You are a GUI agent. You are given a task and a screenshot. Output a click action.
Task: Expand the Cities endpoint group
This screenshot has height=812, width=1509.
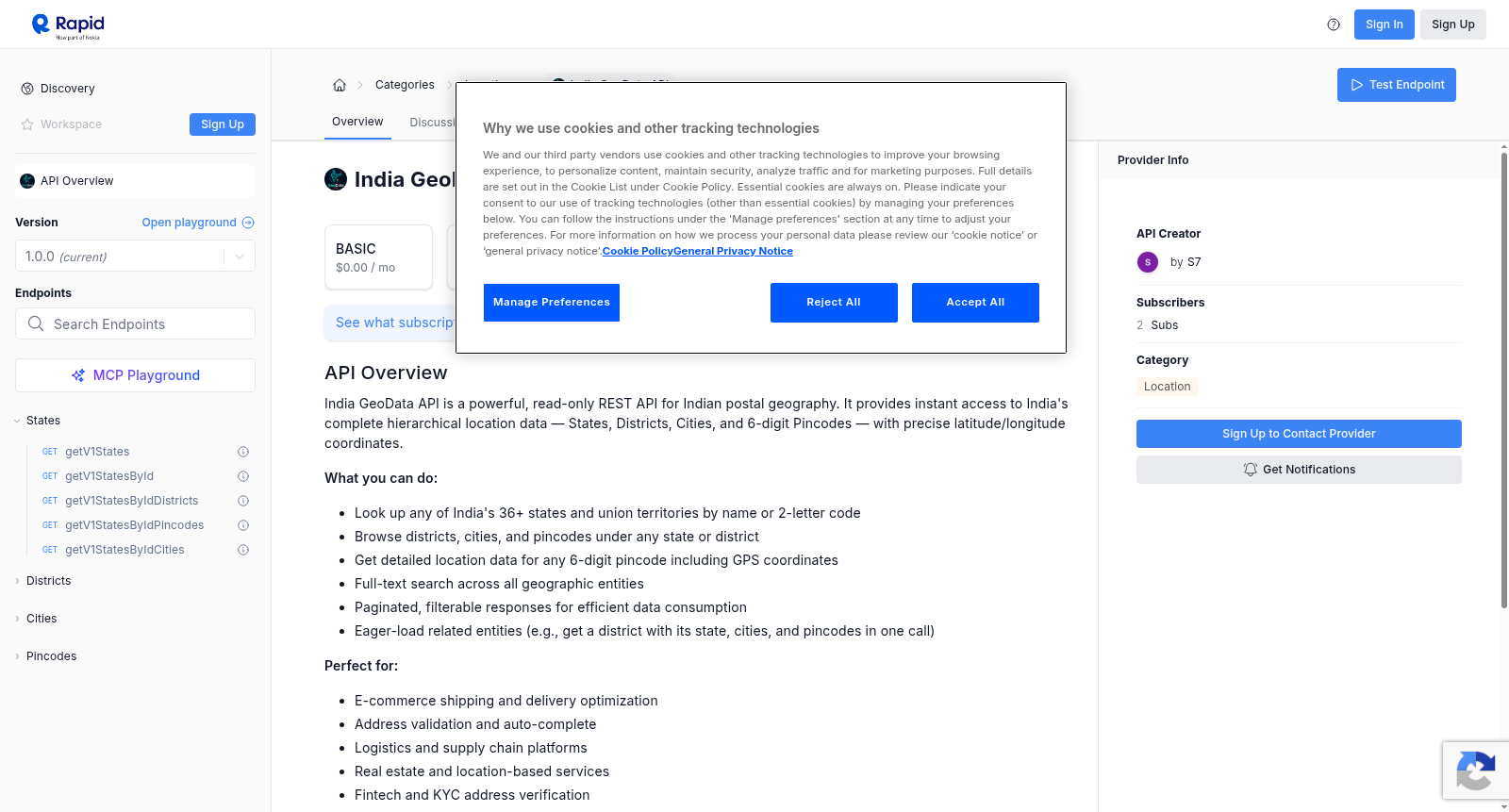coord(36,619)
